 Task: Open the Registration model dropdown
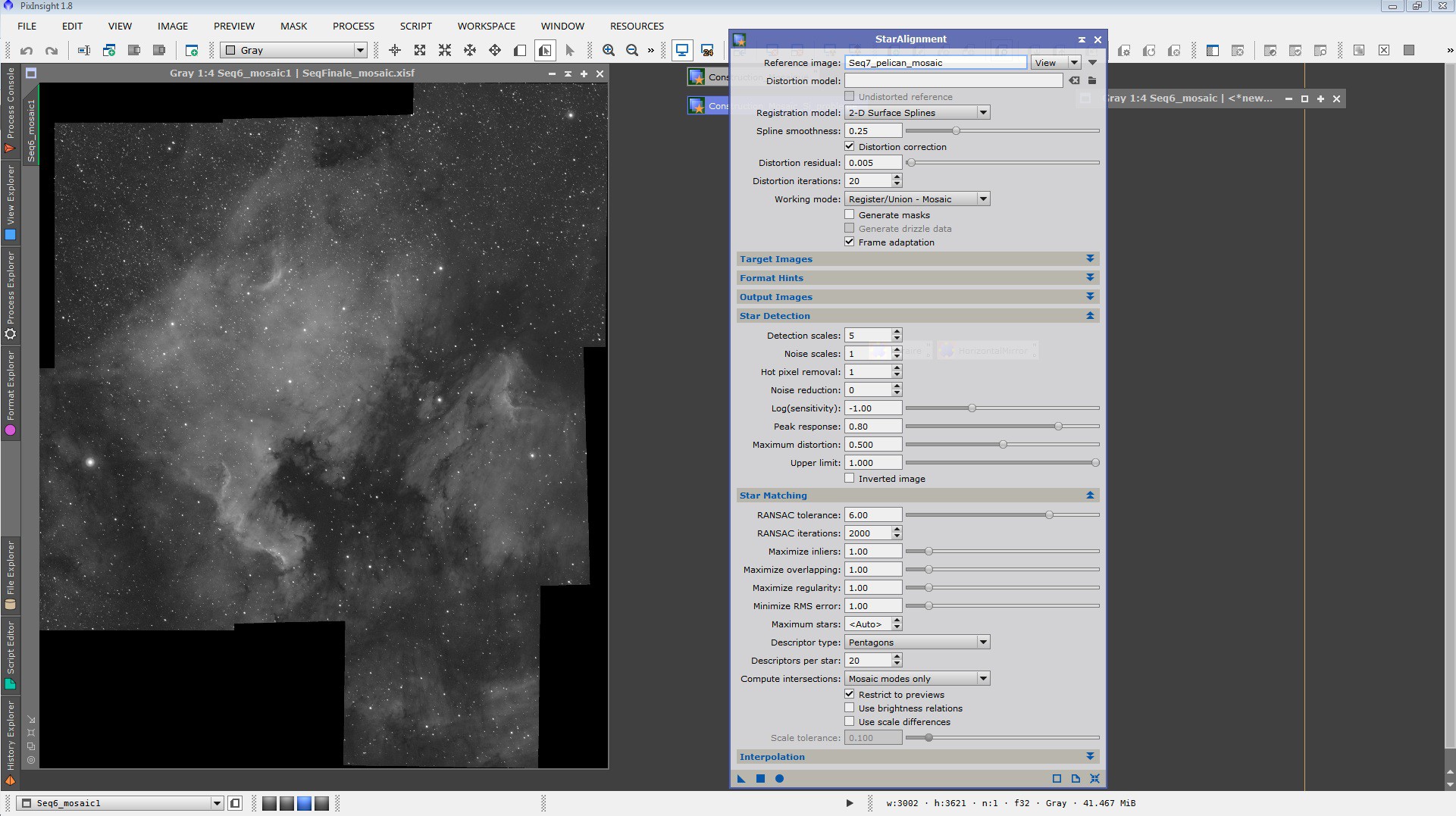click(x=917, y=113)
